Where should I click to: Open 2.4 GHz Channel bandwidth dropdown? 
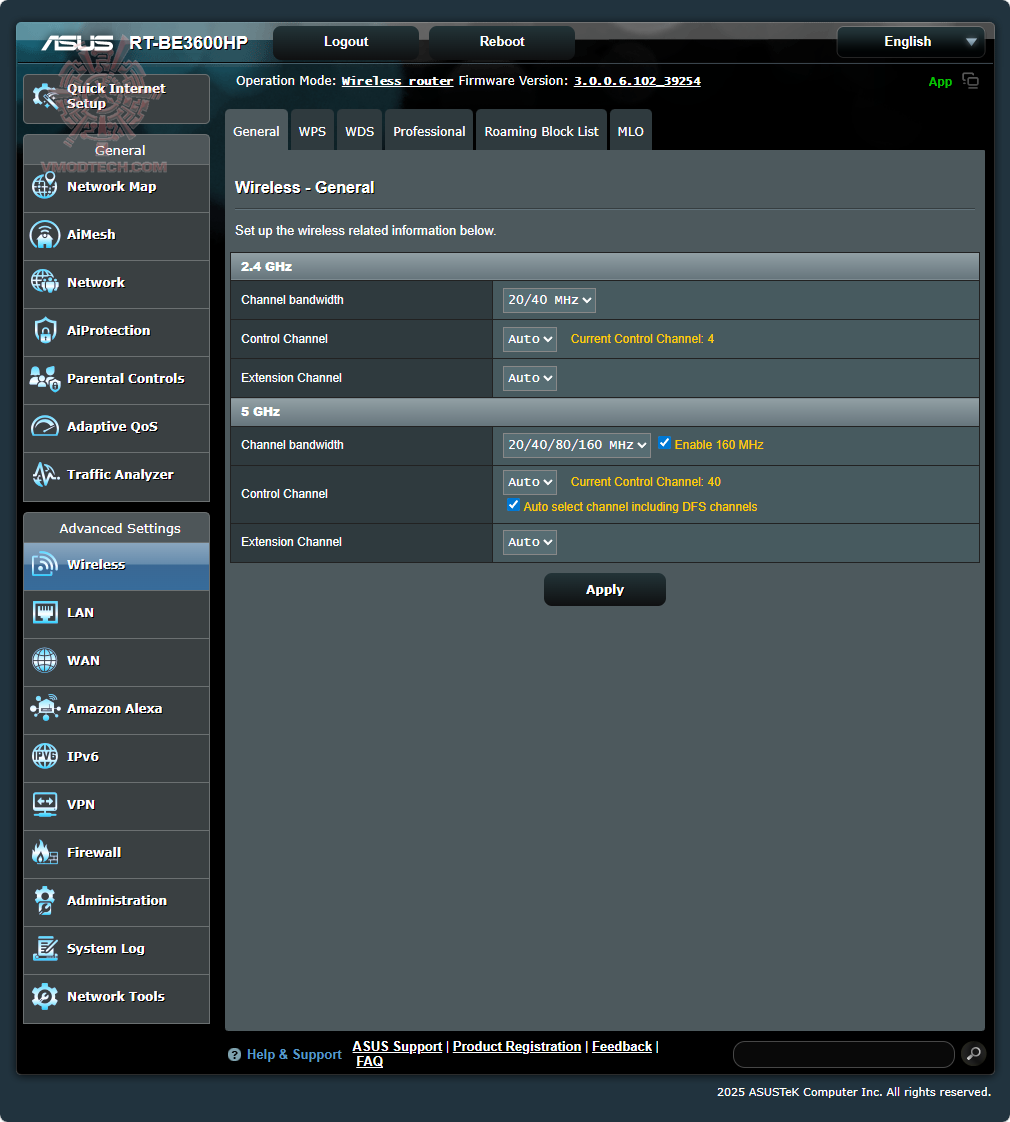[549, 300]
